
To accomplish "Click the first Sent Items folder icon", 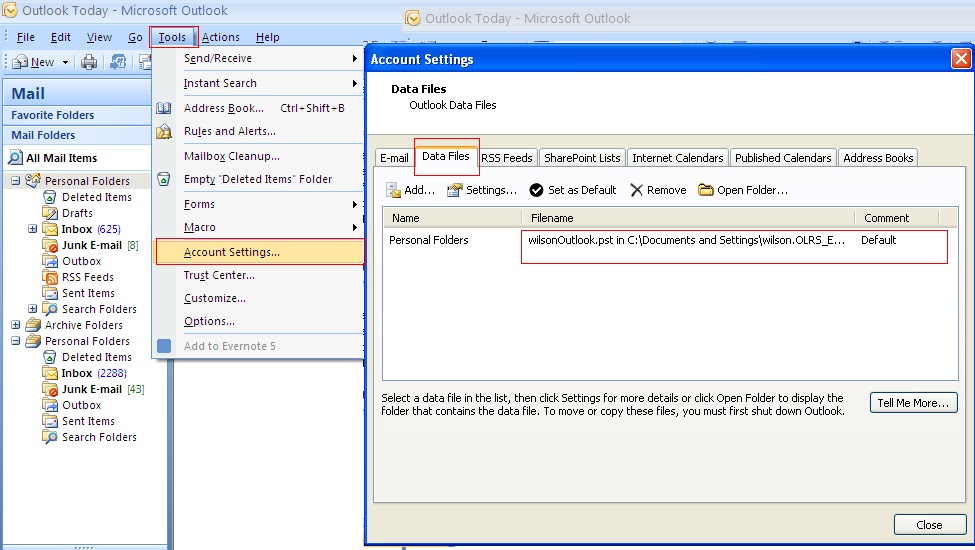I will click(50, 293).
